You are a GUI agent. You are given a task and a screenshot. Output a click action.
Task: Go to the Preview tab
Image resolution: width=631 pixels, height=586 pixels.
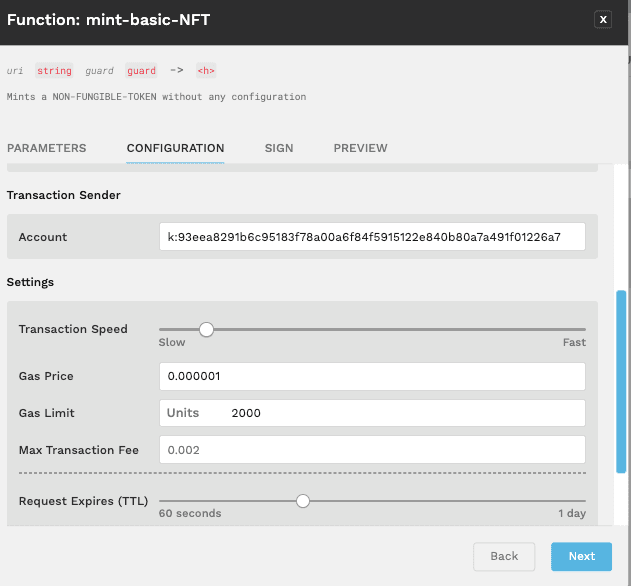point(360,148)
